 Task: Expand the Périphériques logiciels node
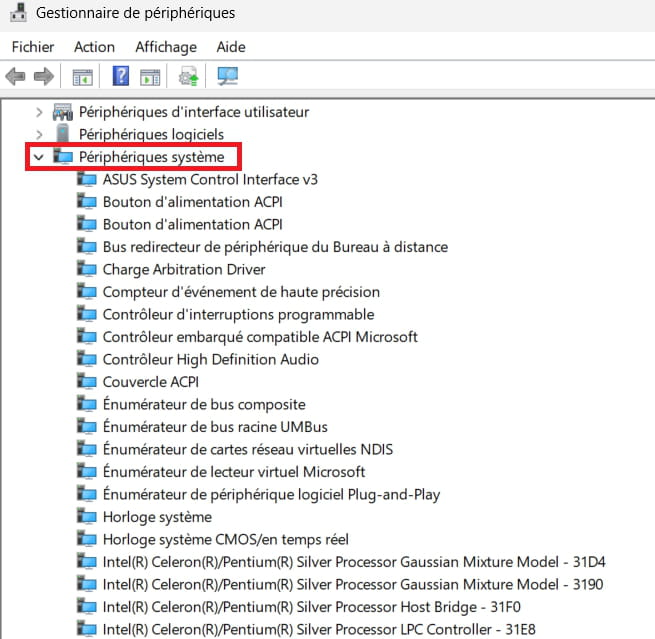coord(39,134)
